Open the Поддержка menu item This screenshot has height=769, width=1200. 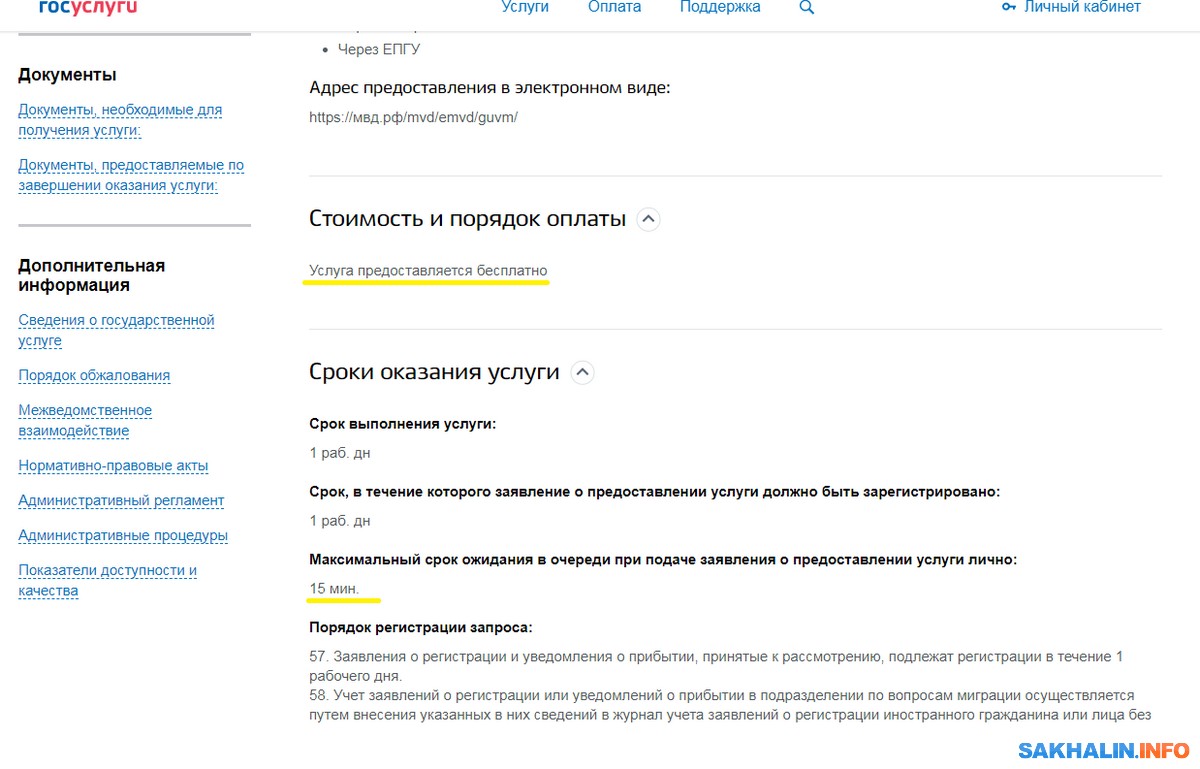coord(720,8)
